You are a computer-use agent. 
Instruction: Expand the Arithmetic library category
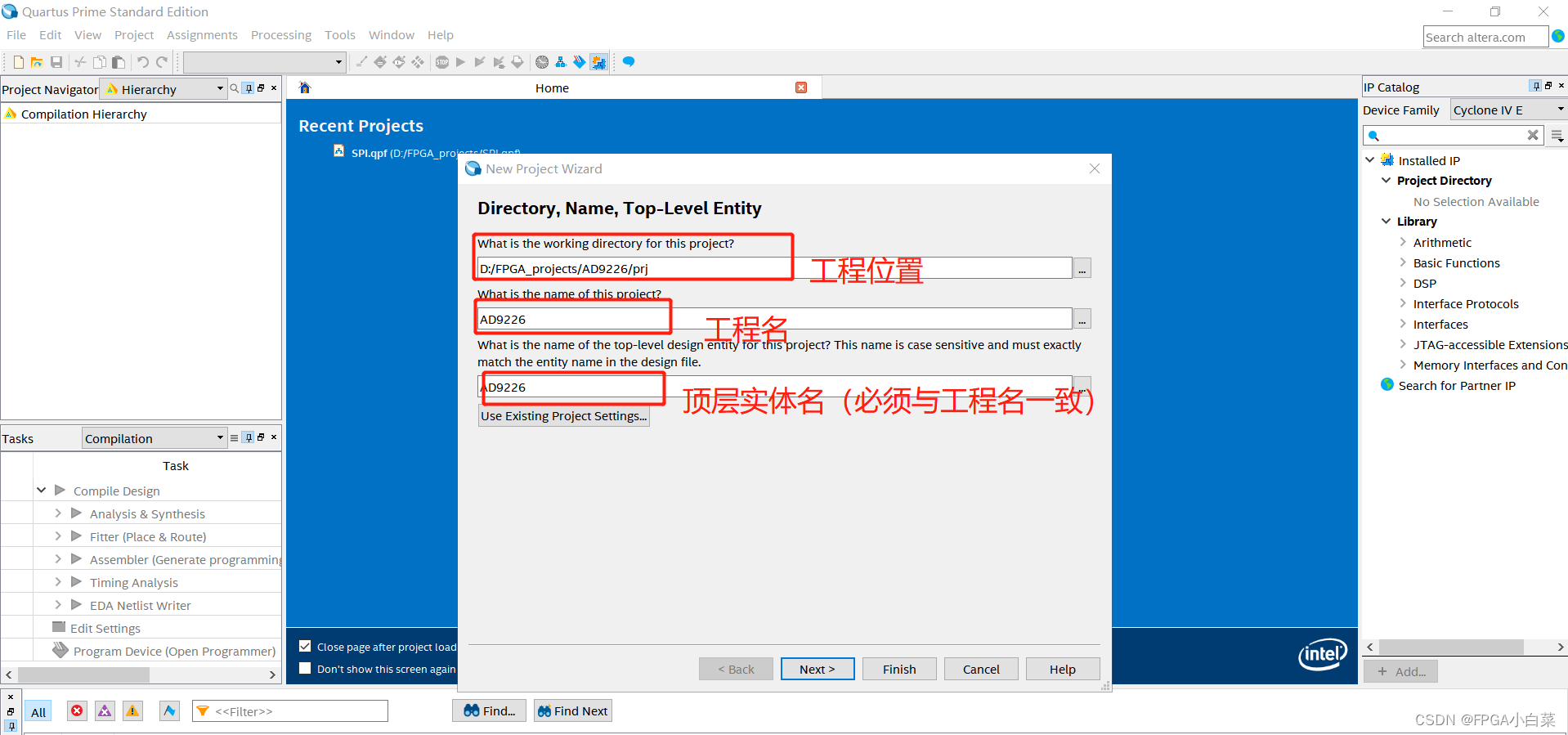pyautogui.click(x=1403, y=241)
